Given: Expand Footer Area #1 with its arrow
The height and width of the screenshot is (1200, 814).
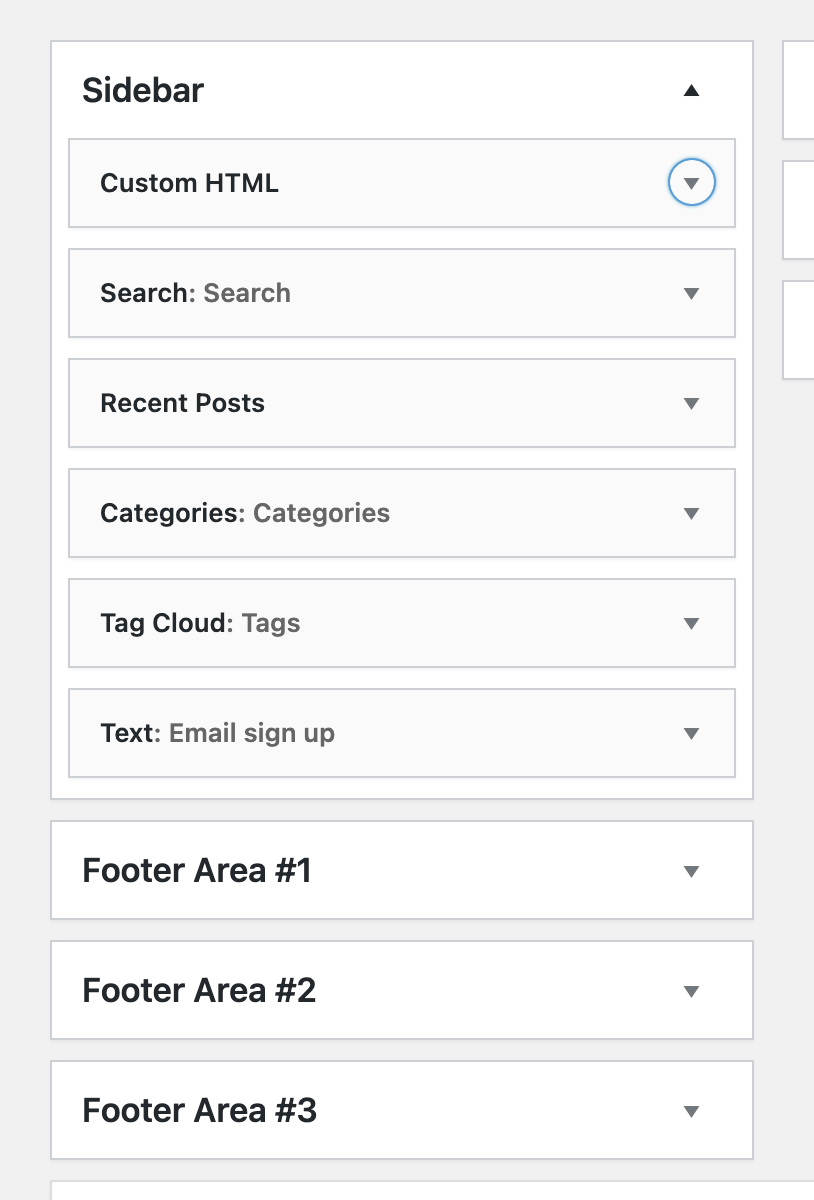Looking at the screenshot, I should [x=691, y=871].
